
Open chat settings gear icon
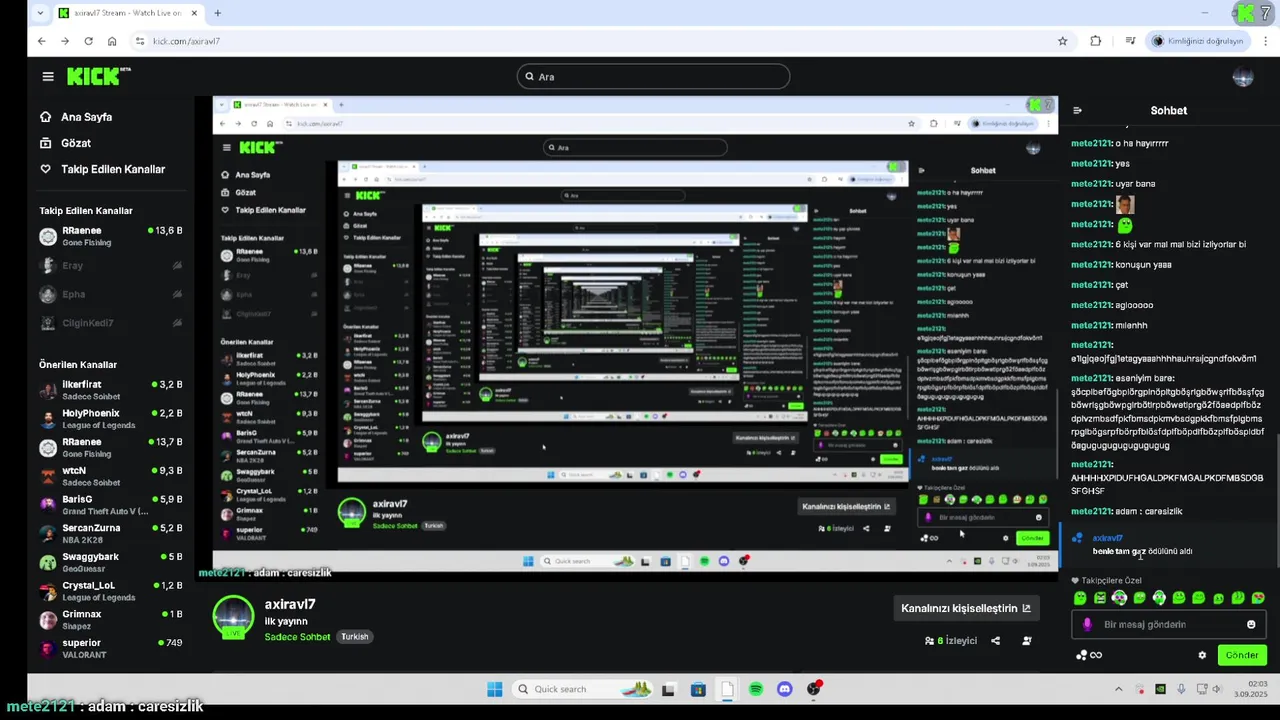pyautogui.click(x=1202, y=655)
